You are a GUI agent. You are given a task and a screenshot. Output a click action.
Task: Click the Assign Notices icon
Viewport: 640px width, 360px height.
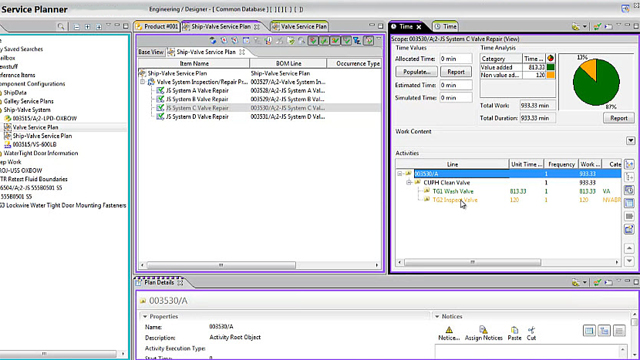point(483,330)
